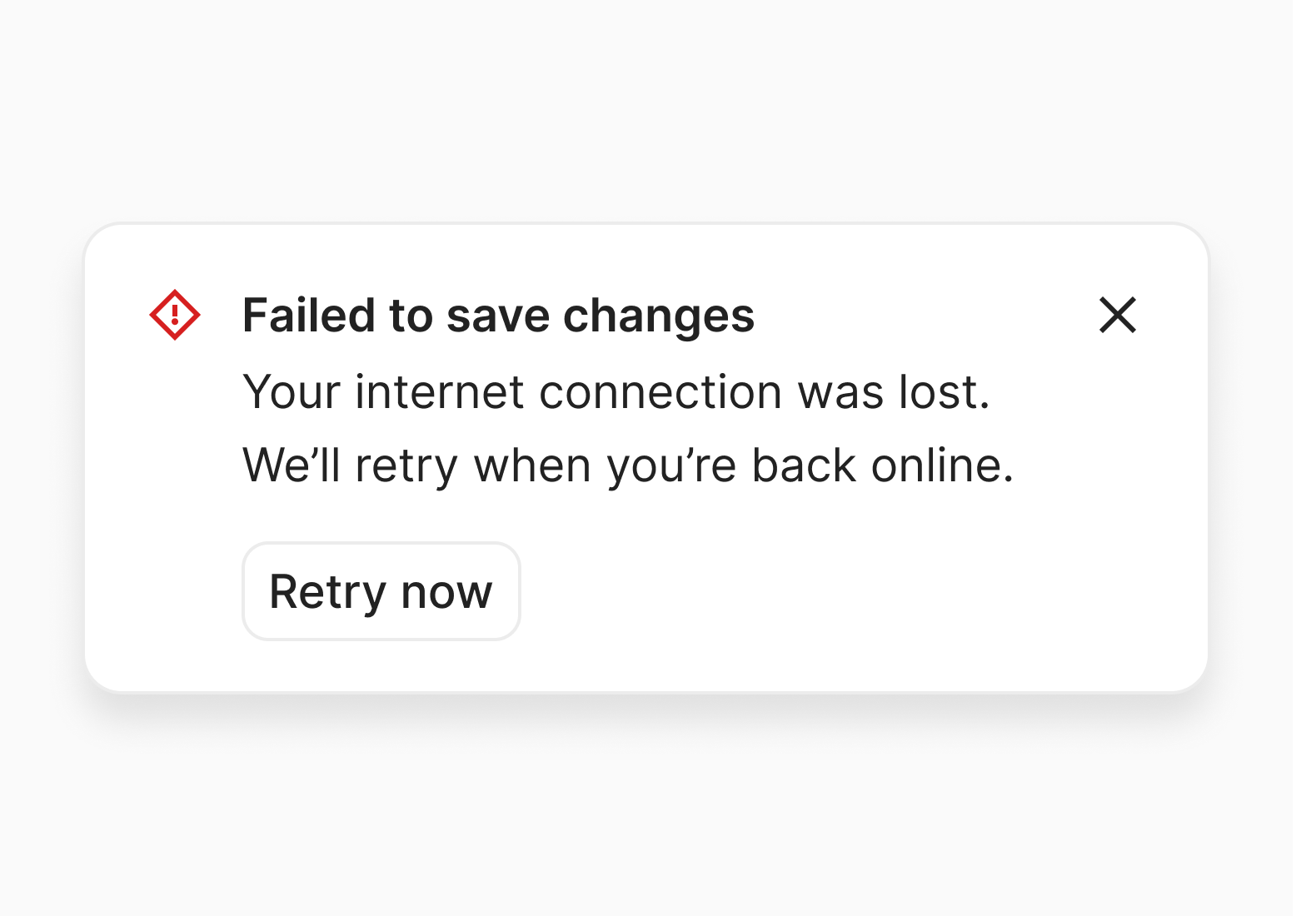
Task: Click the word 'connection' in the description
Action: 660,391
